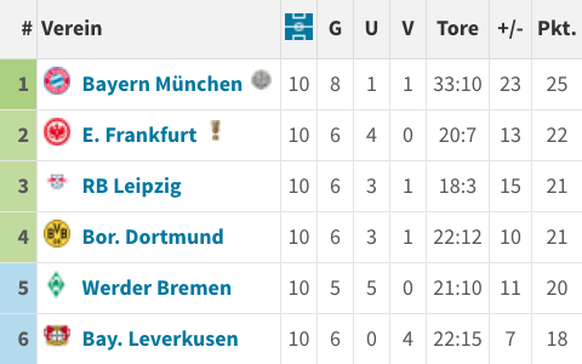Click the Bayer Leverkusen crest
Image resolution: width=582 pixels, height=364 pixels.
(x=57, y=335)
